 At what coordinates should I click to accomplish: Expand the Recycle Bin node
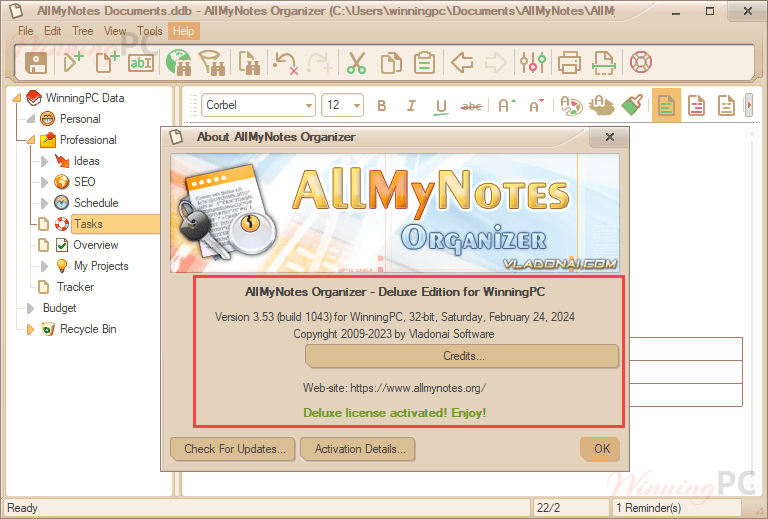pos(30,330)
